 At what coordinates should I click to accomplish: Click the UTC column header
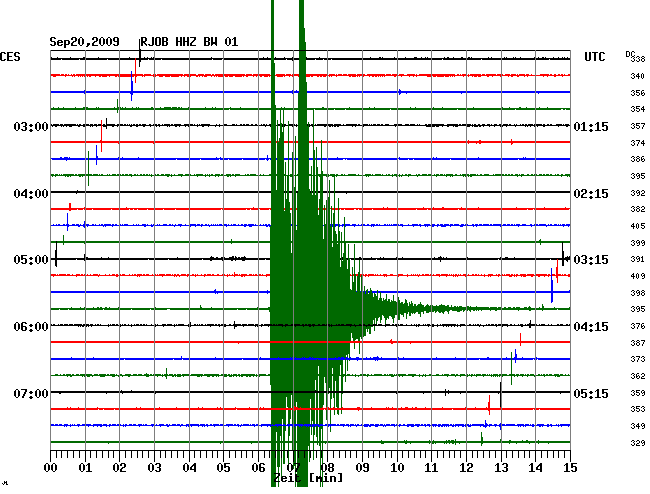tap(594, 57)
